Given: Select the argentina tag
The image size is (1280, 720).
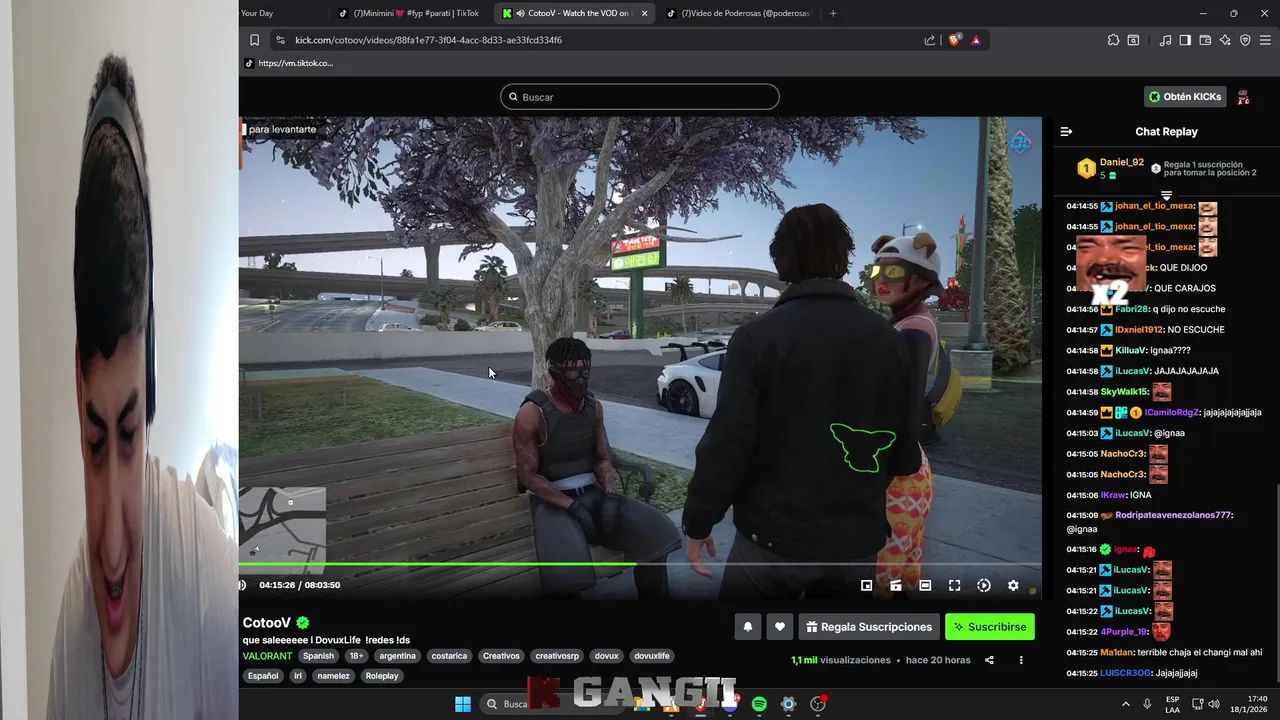Looking at the screenshot, I should (397, 656).
